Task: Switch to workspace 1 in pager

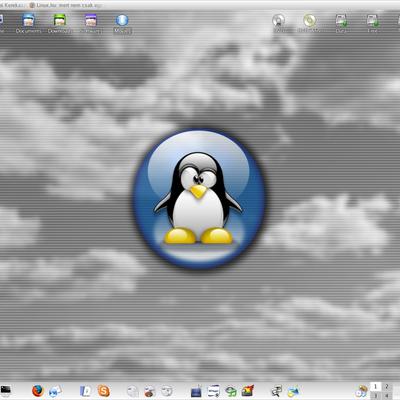Action: (x=375, y=387)
